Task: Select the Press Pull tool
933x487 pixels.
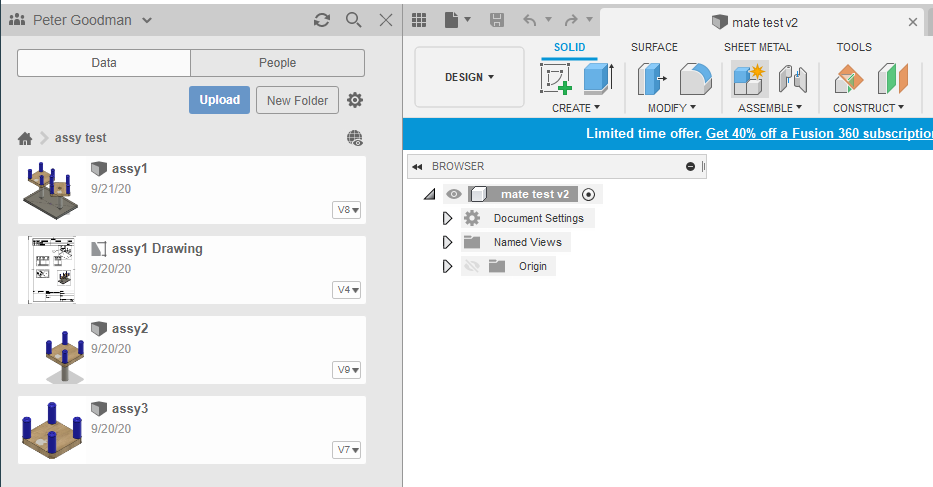Action: tap(652, 79)
